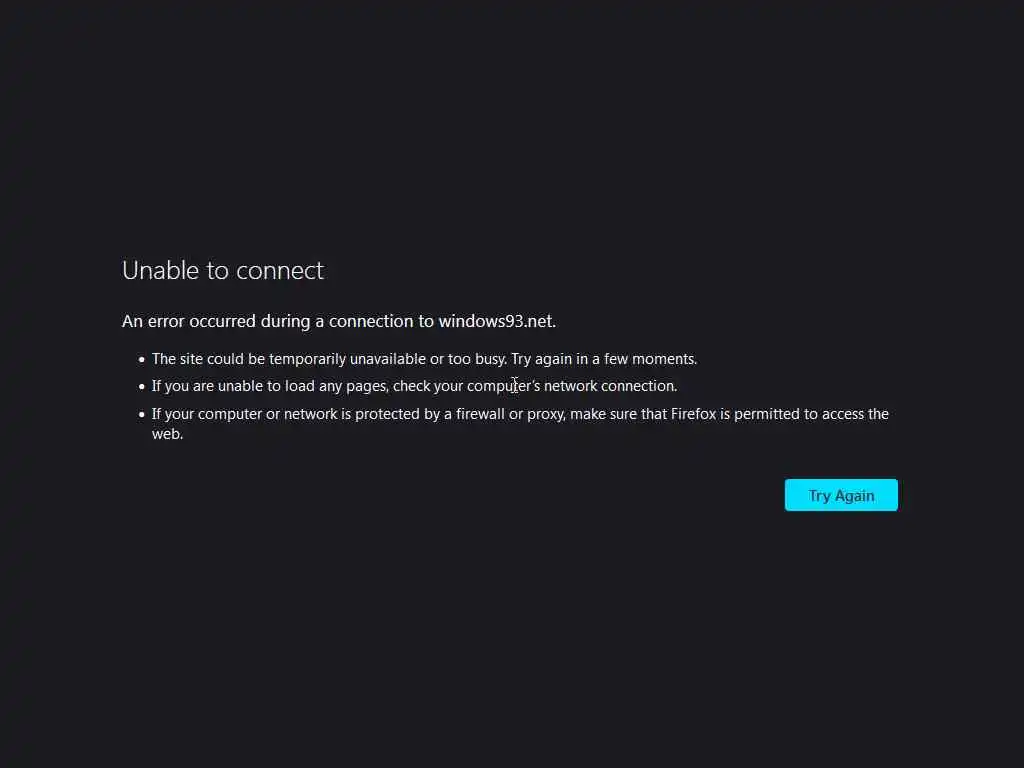Screen dimensions: 1024x768
Task: Click the word 'Unable' in page title
Action: (x=161, y=270)
